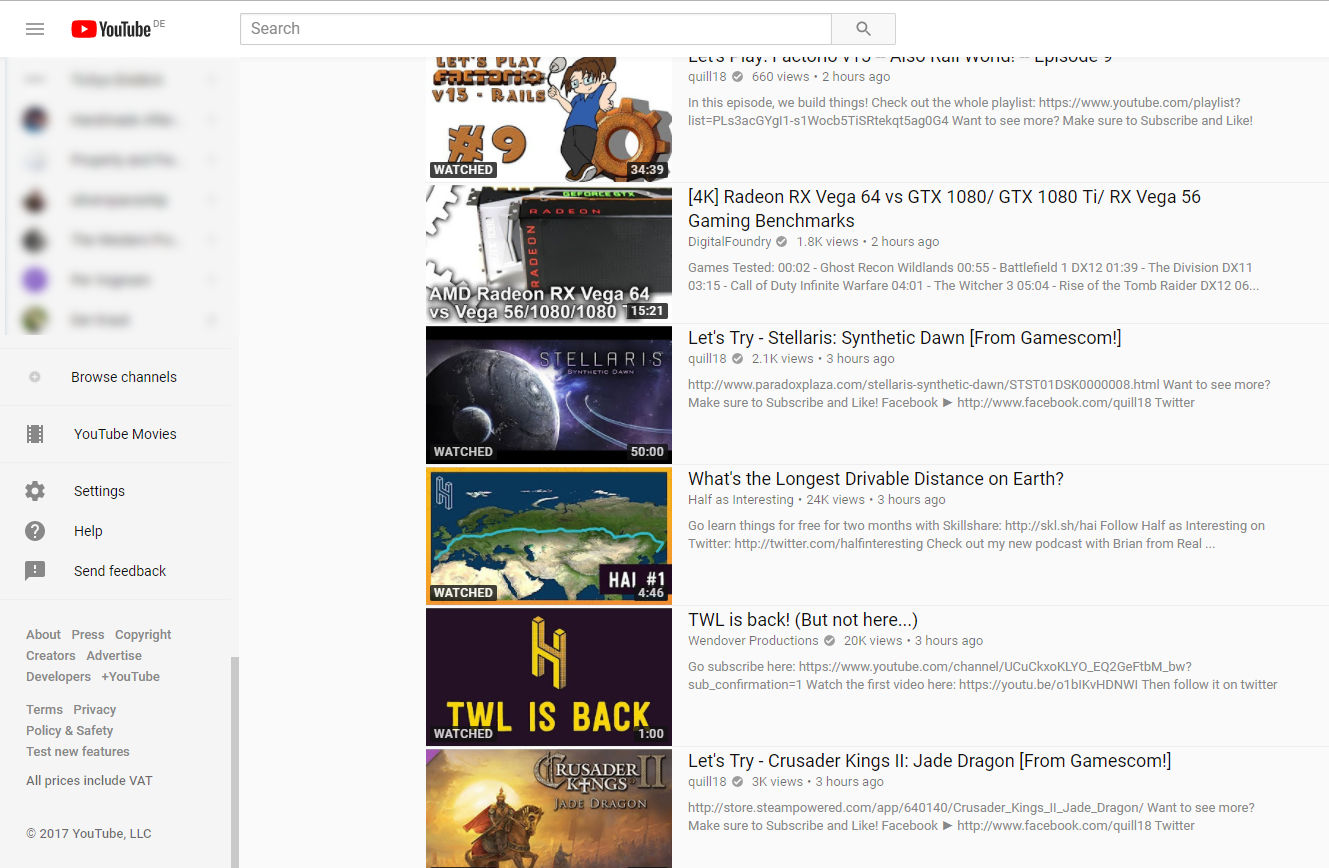
Task: Go to YouTube home via logo
Action: [x=111, y=29]
